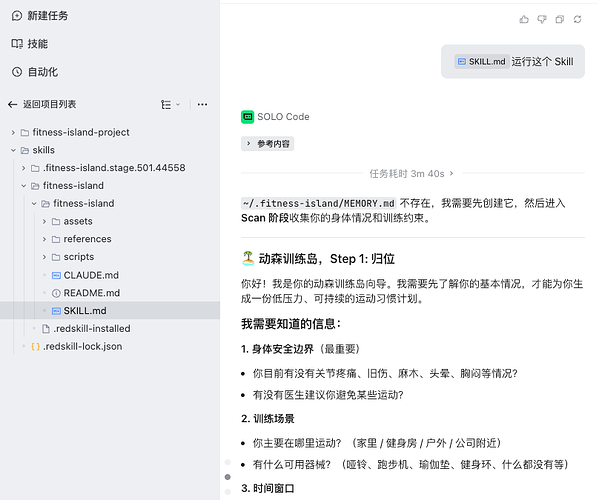
Task: Click the lowest message navigation dot
Action: 228,491
